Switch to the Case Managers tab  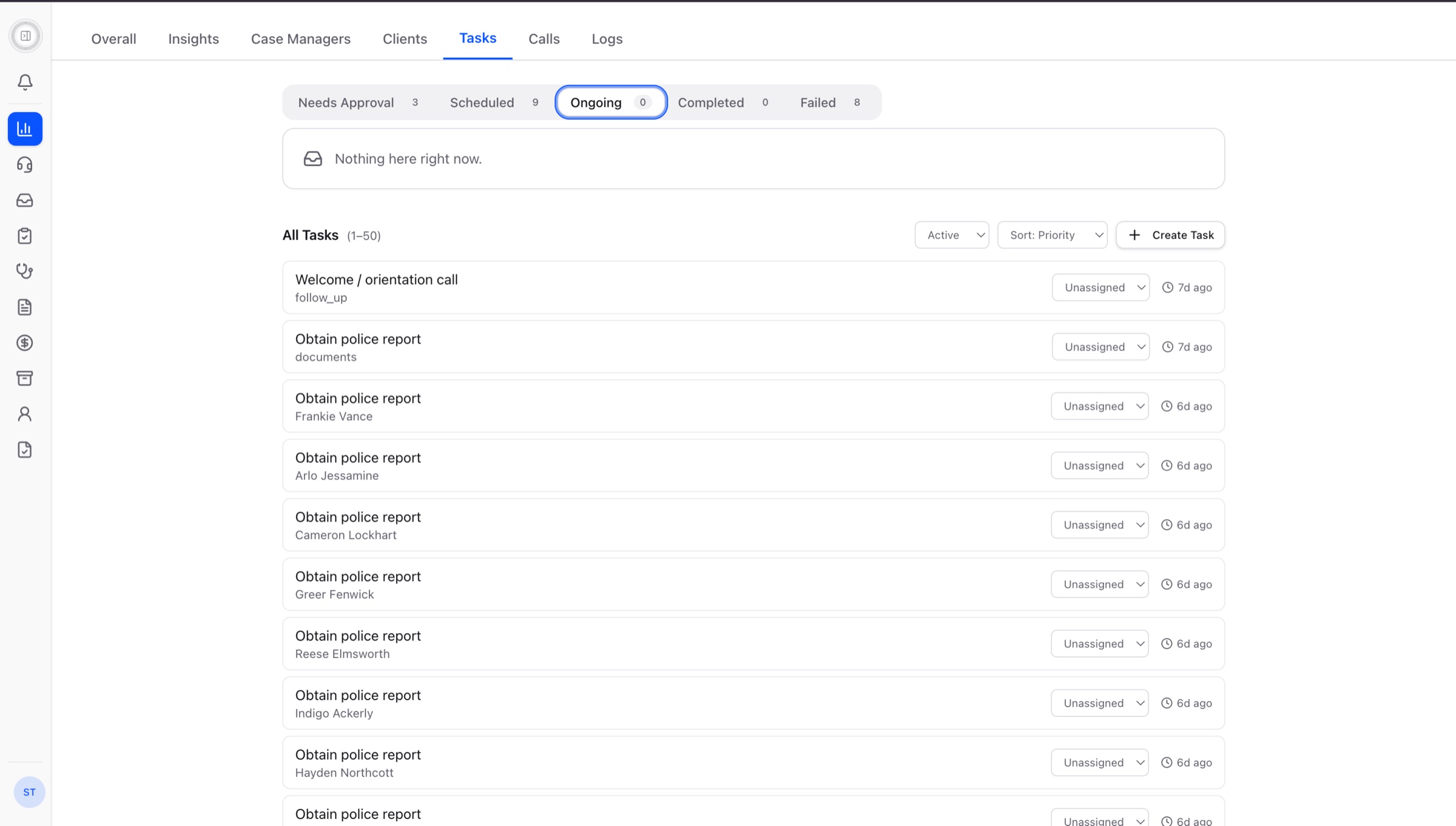(301, 39)
